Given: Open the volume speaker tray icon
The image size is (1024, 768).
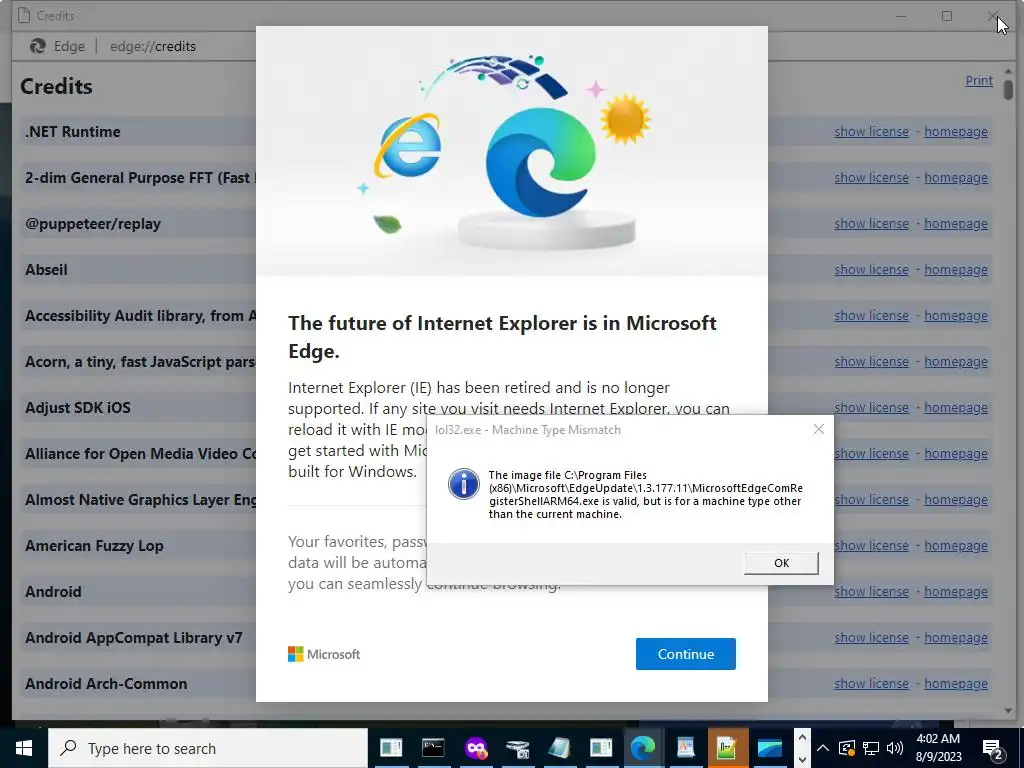Looking at the screenshot, I should tap(895, 748).
